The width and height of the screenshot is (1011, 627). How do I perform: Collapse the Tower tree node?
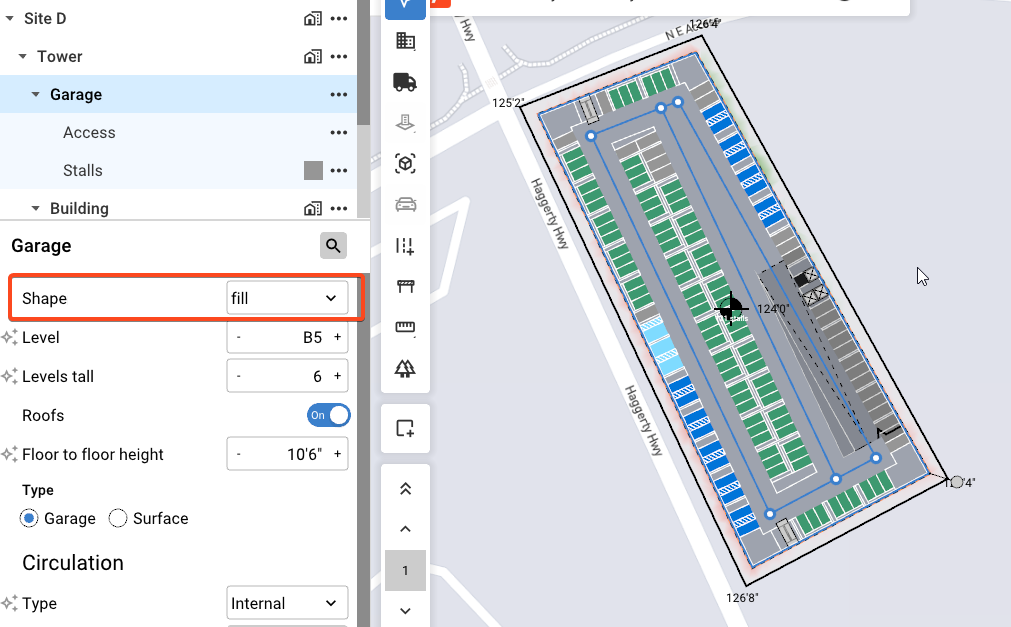23,57
